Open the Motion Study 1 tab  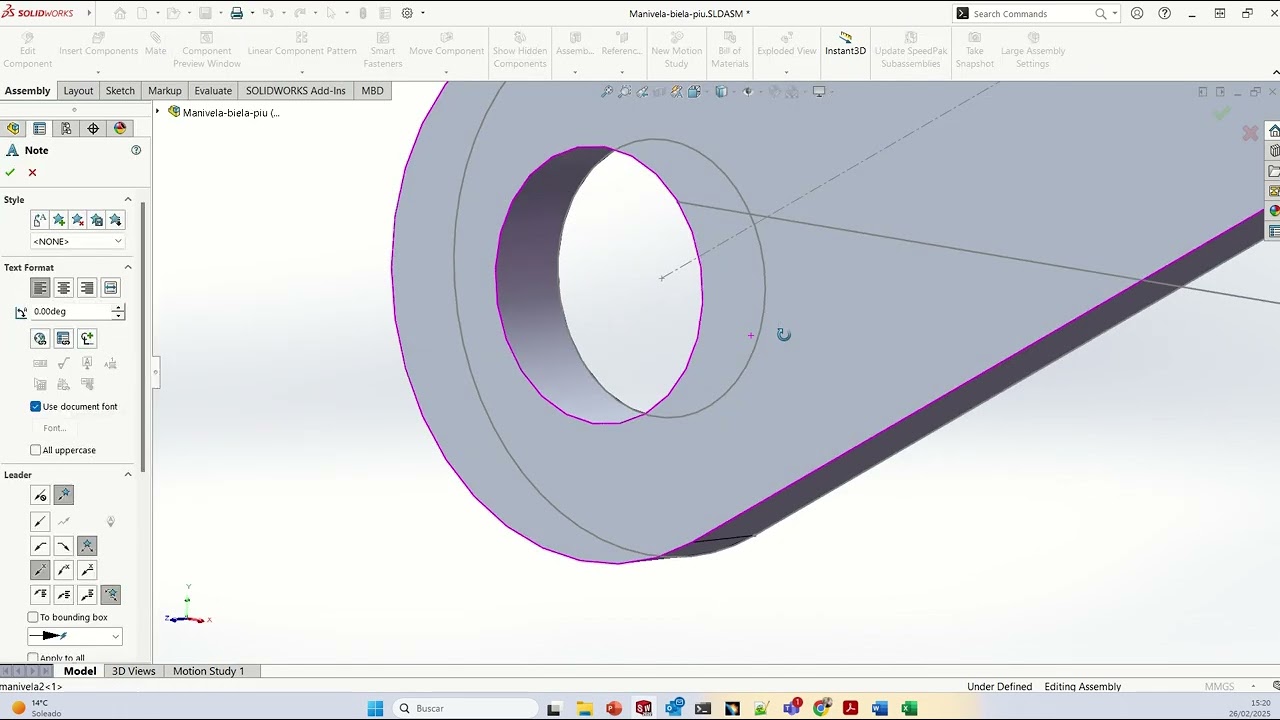208,671
